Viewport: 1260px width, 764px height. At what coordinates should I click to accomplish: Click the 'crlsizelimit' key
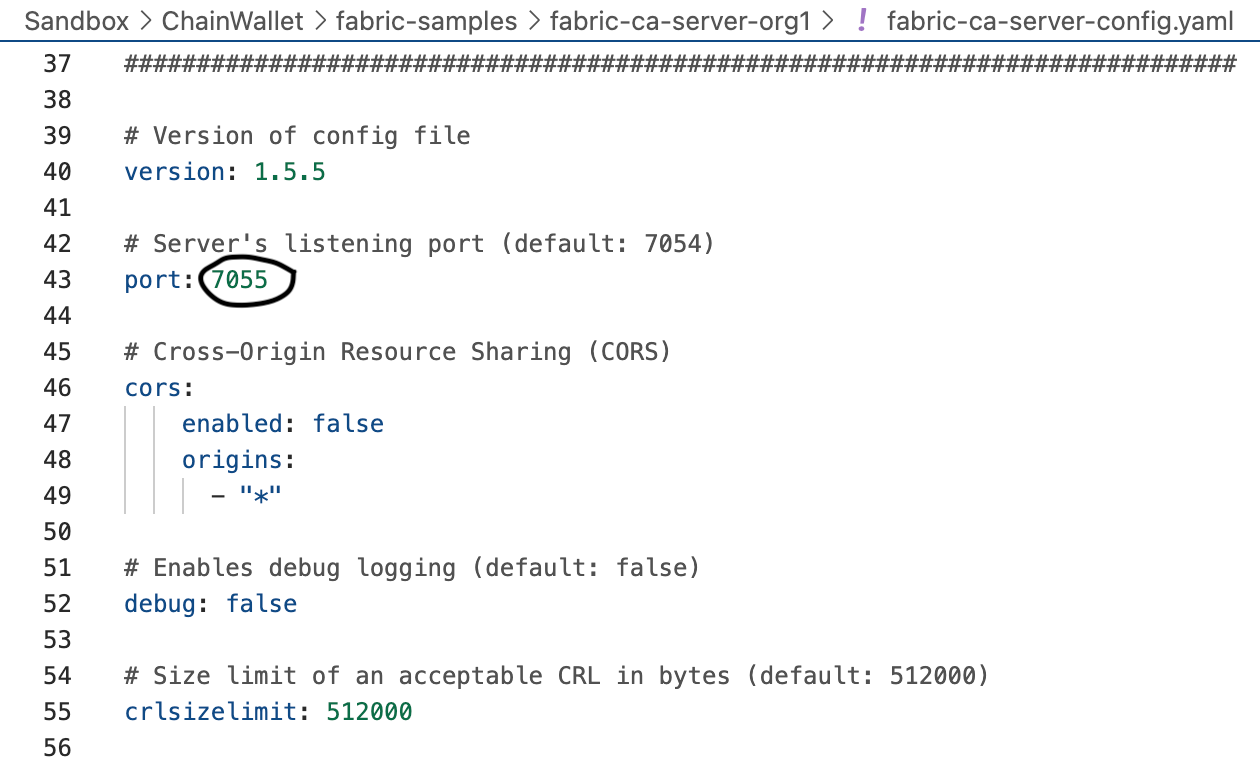coord(211,712)
